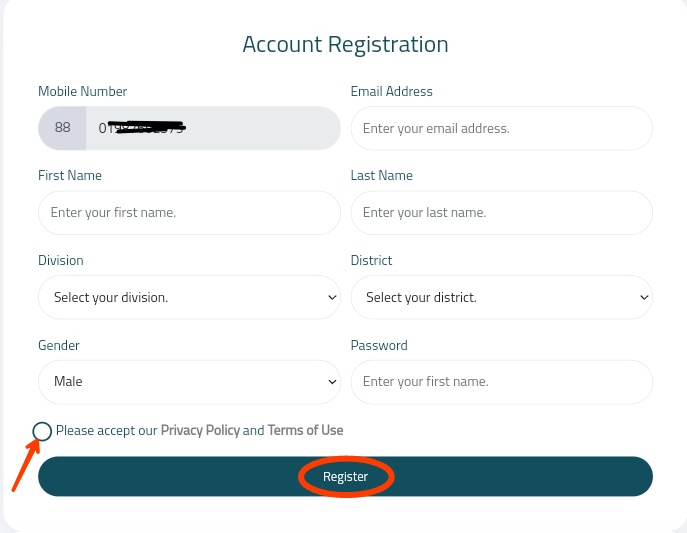687x533 pixels.
Task: Click the Email Address label
Action: coord(392,92)
